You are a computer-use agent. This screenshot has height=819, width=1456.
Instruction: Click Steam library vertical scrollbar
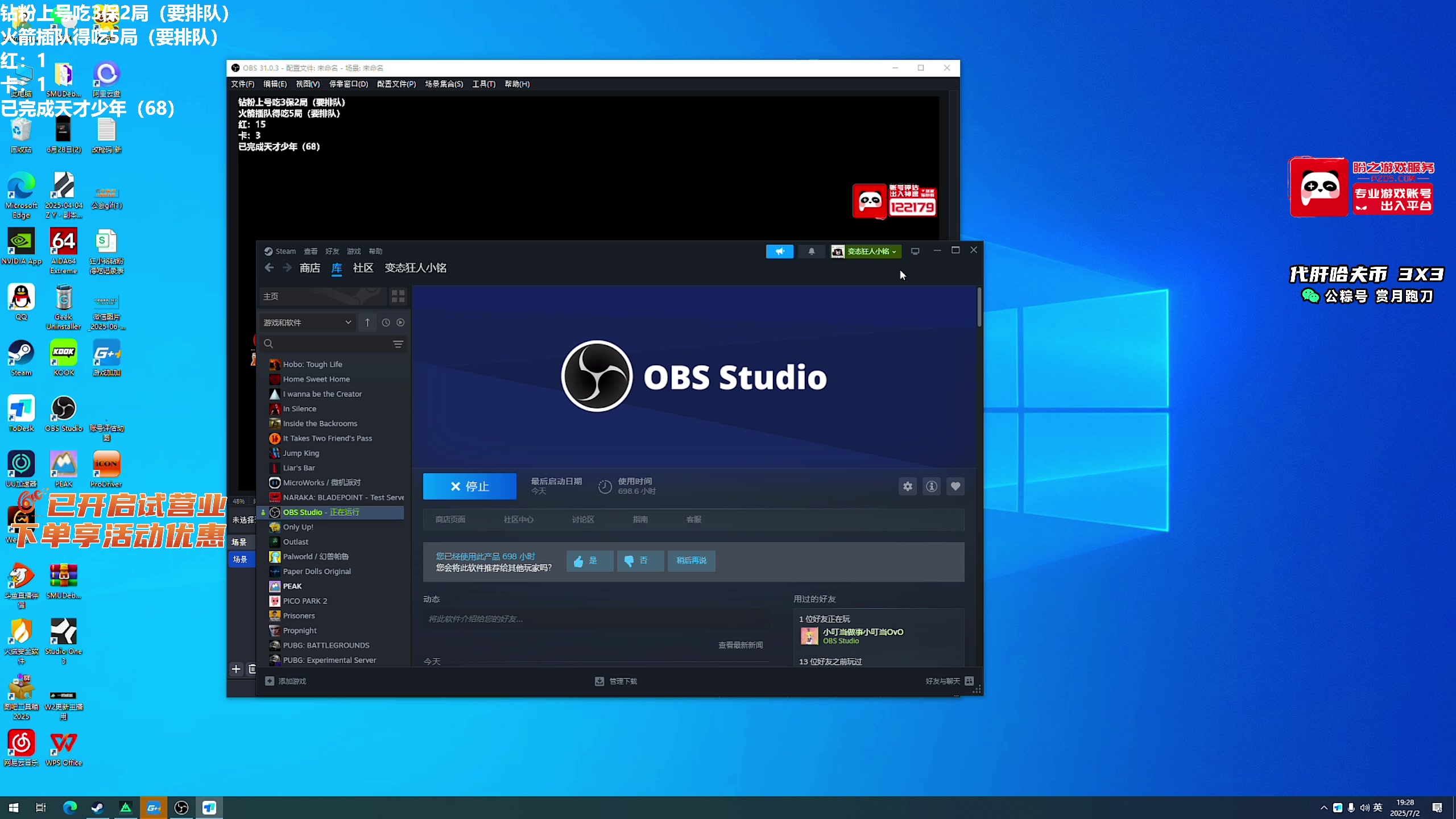(979, 308)
